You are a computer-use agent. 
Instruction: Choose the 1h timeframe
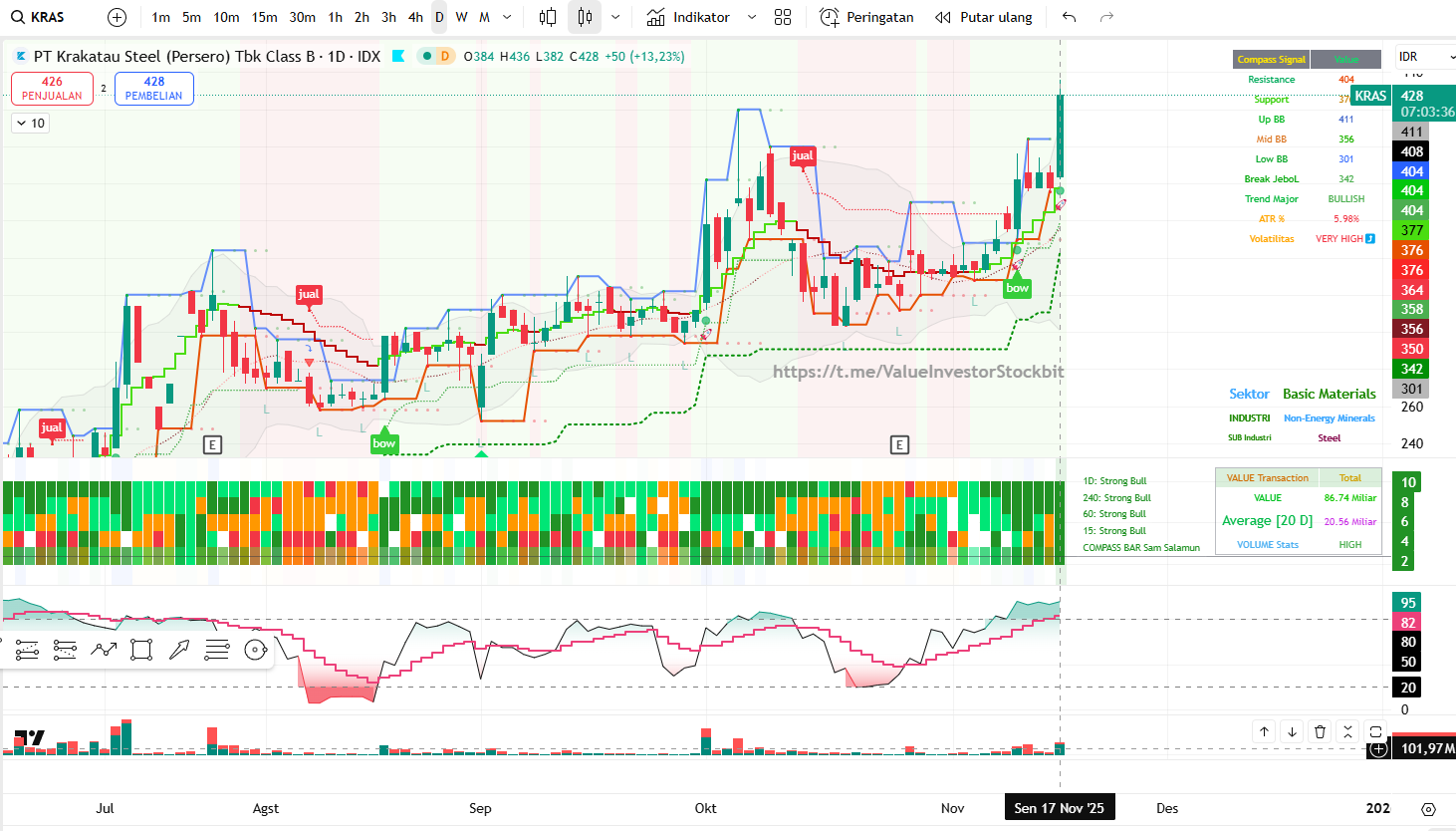pyautogui.click(x=335, y=17)
